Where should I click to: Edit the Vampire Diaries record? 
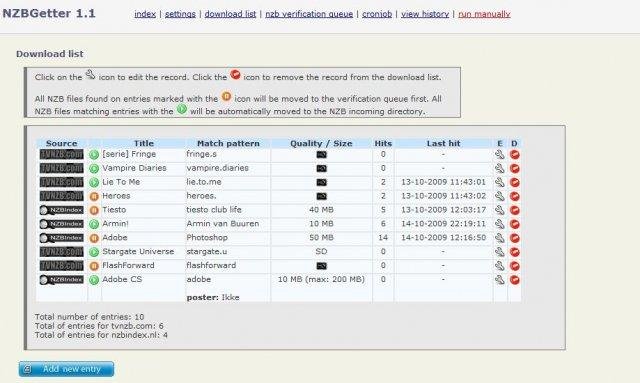(x=500, y=168)
